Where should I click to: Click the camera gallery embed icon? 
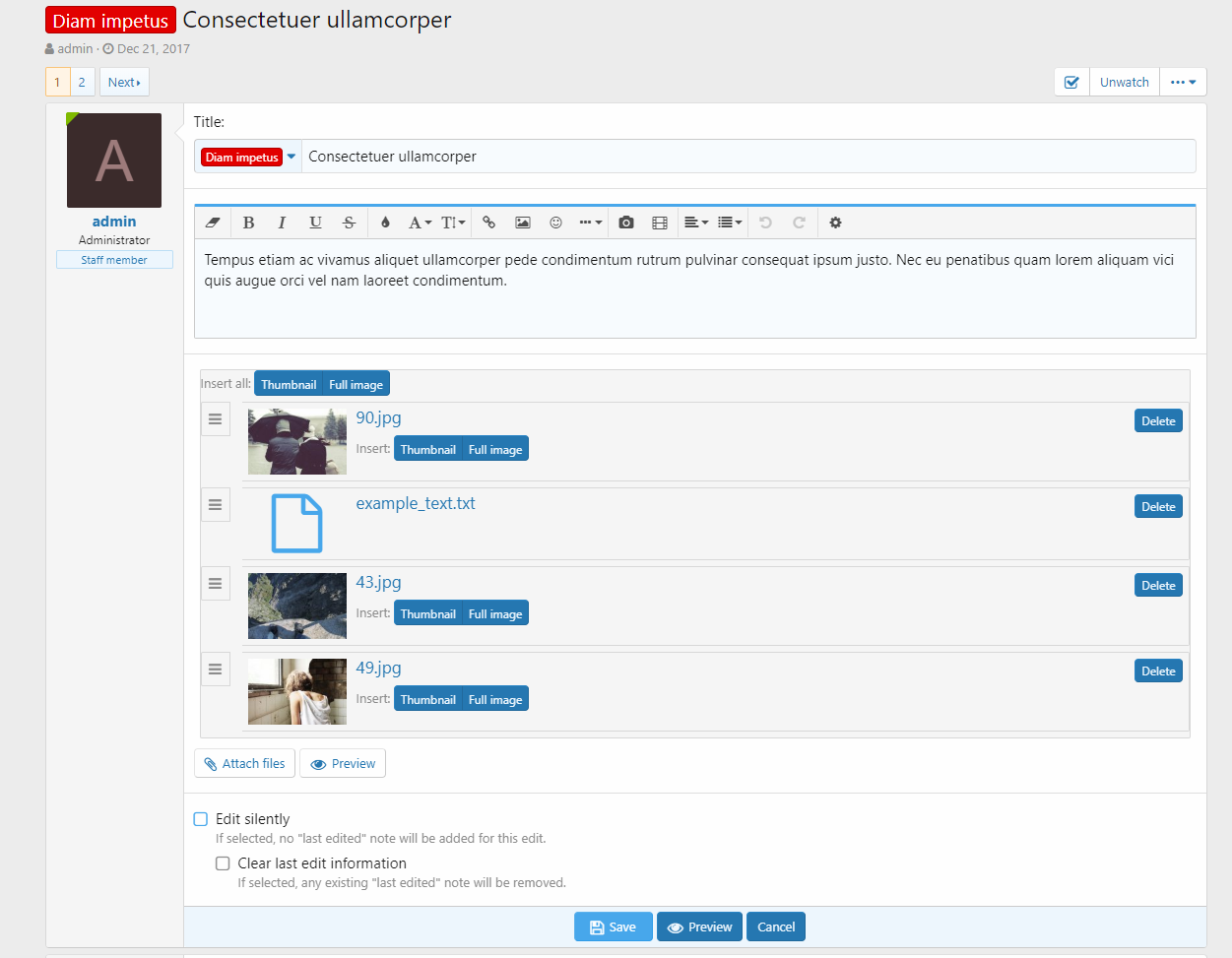click(x=626, y=223)
